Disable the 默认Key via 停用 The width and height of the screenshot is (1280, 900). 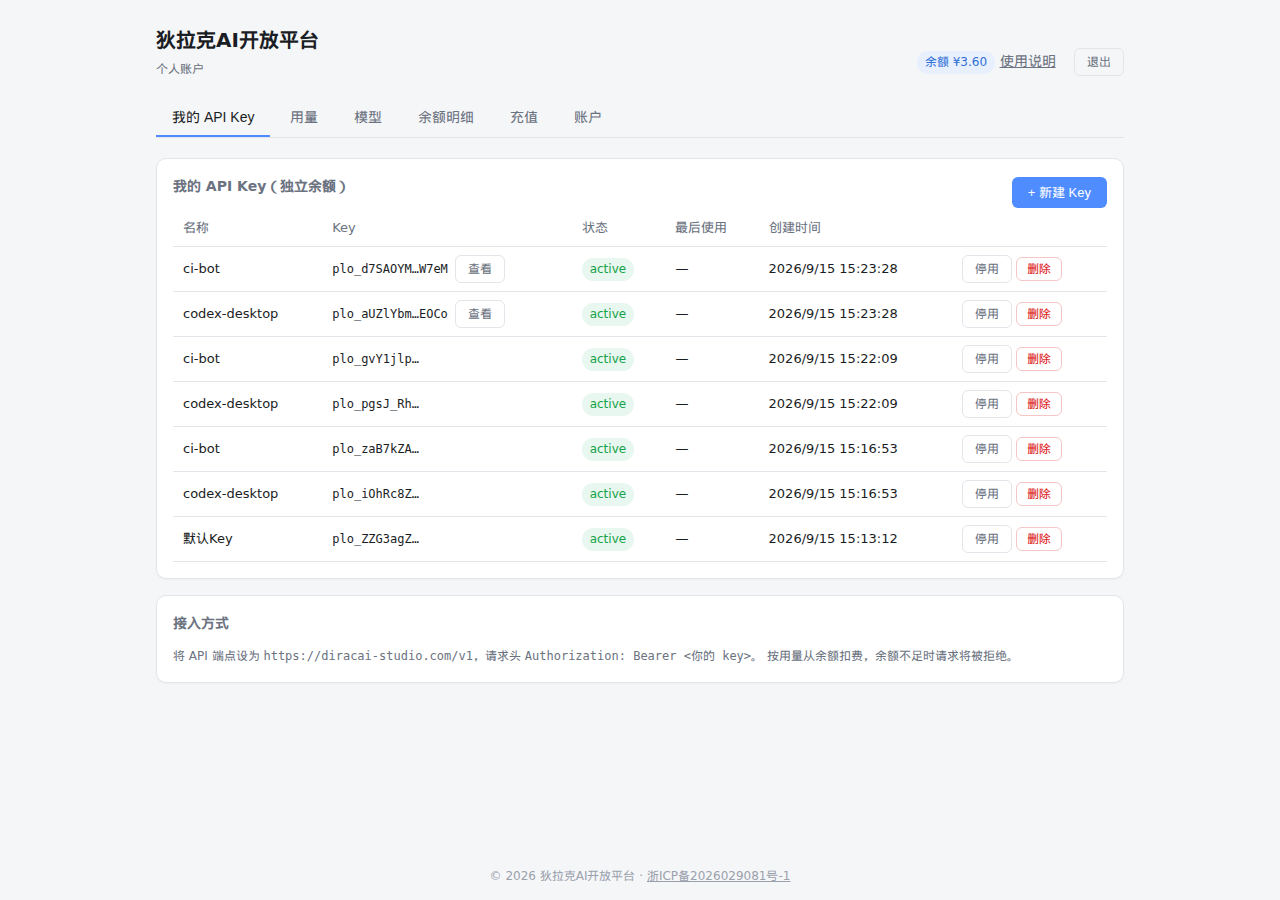click(987, 539)
